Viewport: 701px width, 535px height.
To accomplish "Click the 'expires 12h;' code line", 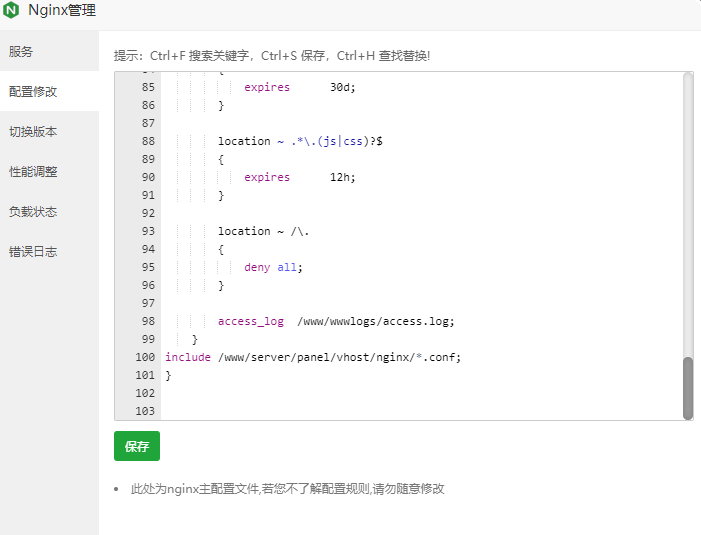I will pyautogui.click(x=300, y=177).
